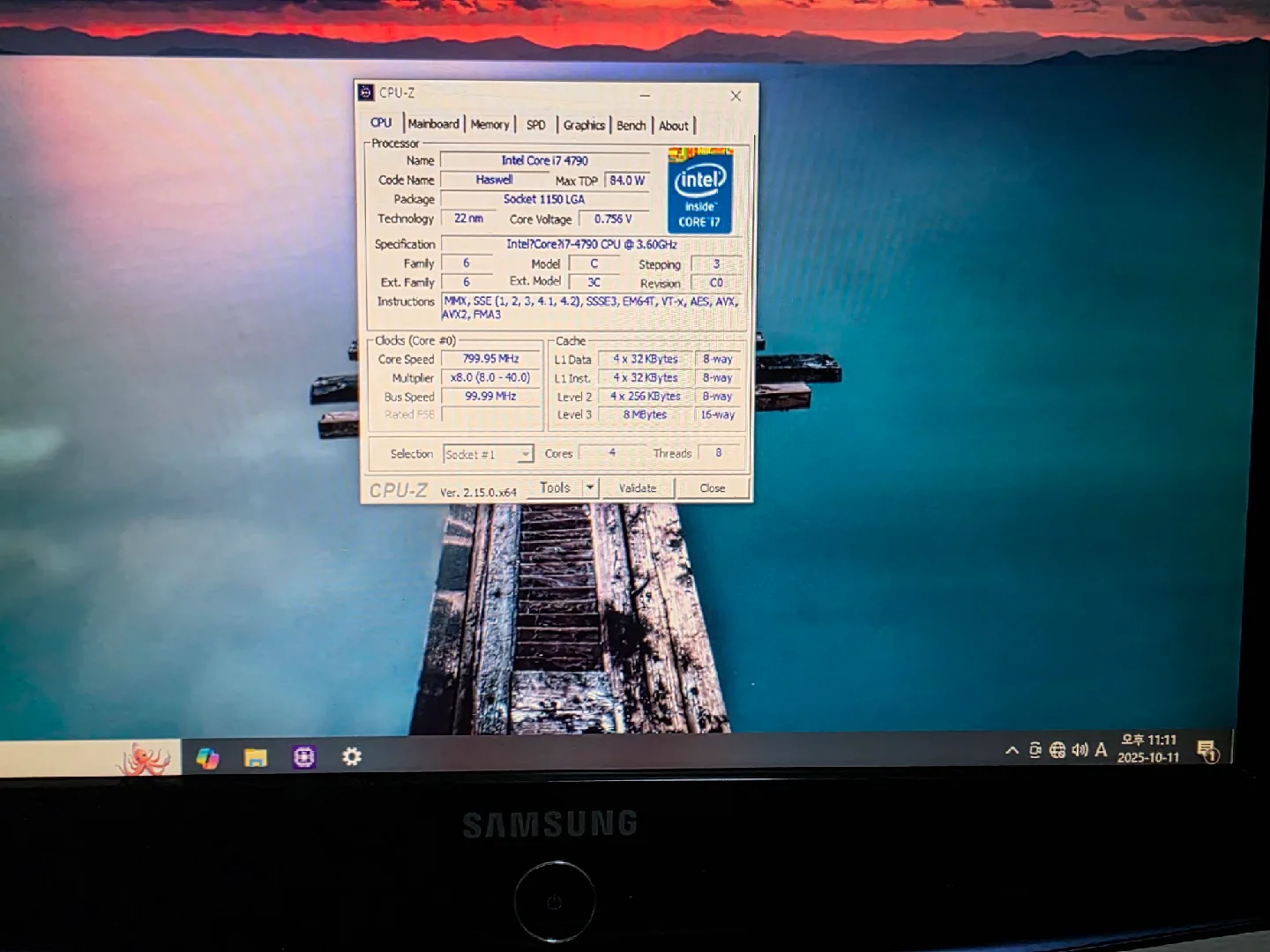Expand the Socket #1 selection dropdown
1270x952 pixels.
click(x=526, y=454)
